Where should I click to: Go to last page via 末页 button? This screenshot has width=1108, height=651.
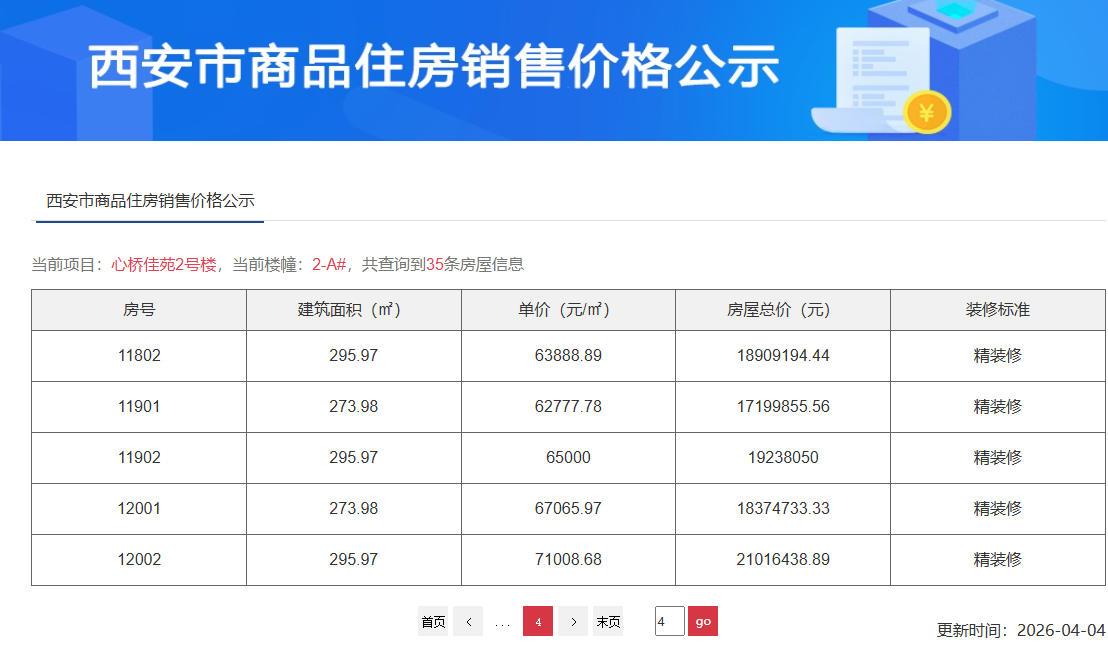point(608,621)
